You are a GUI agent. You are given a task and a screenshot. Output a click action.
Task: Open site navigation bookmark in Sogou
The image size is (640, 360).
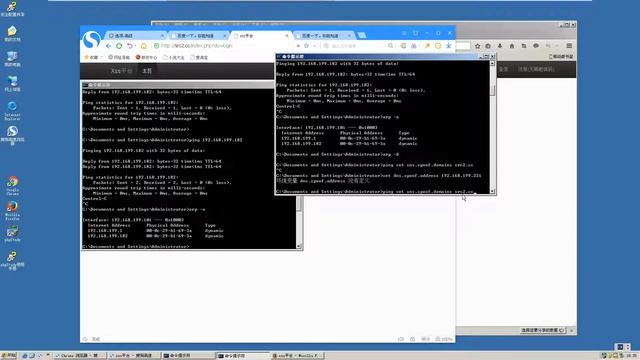coord(119,57)
